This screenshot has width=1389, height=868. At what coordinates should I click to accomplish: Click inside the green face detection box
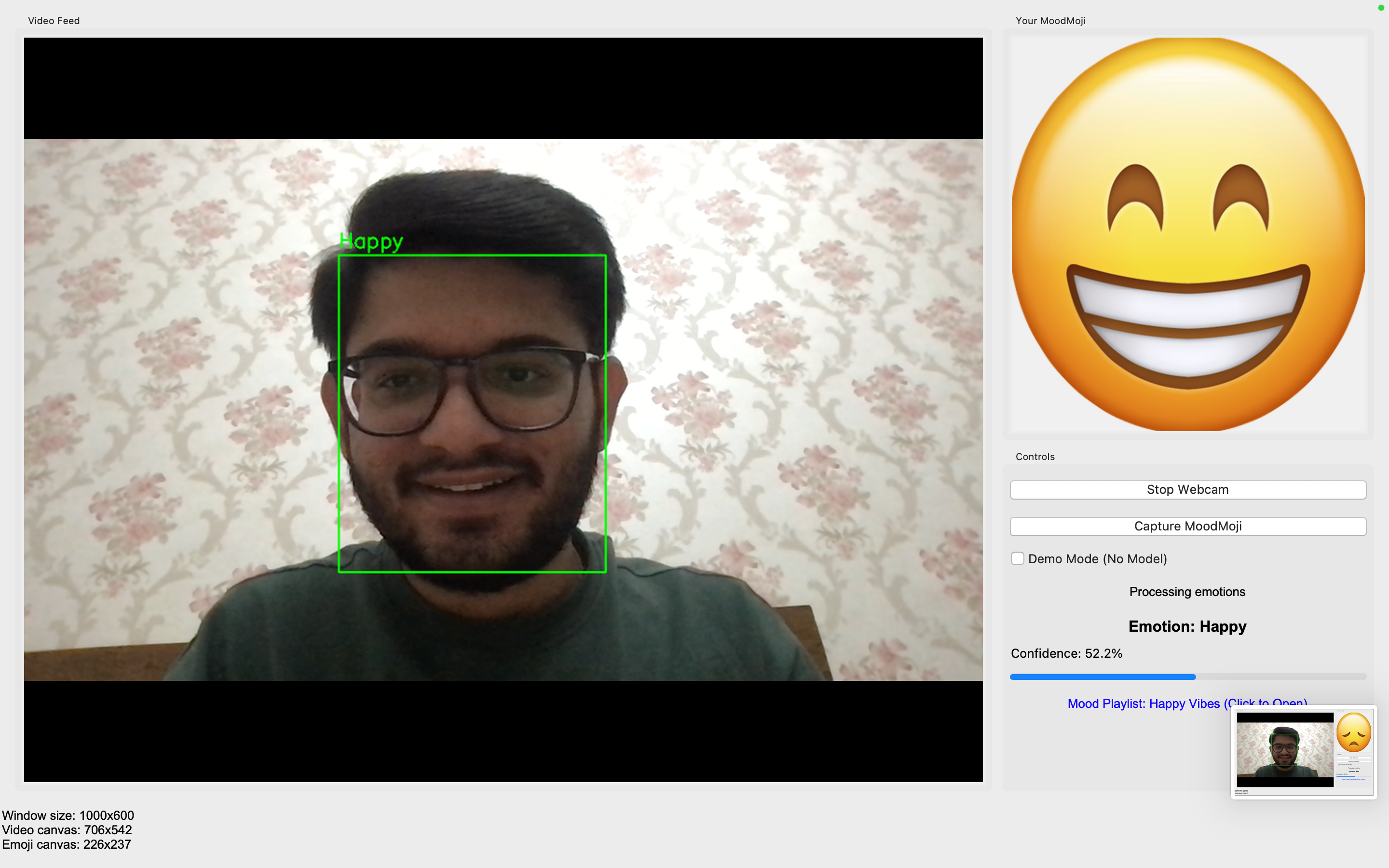[472, 413]
